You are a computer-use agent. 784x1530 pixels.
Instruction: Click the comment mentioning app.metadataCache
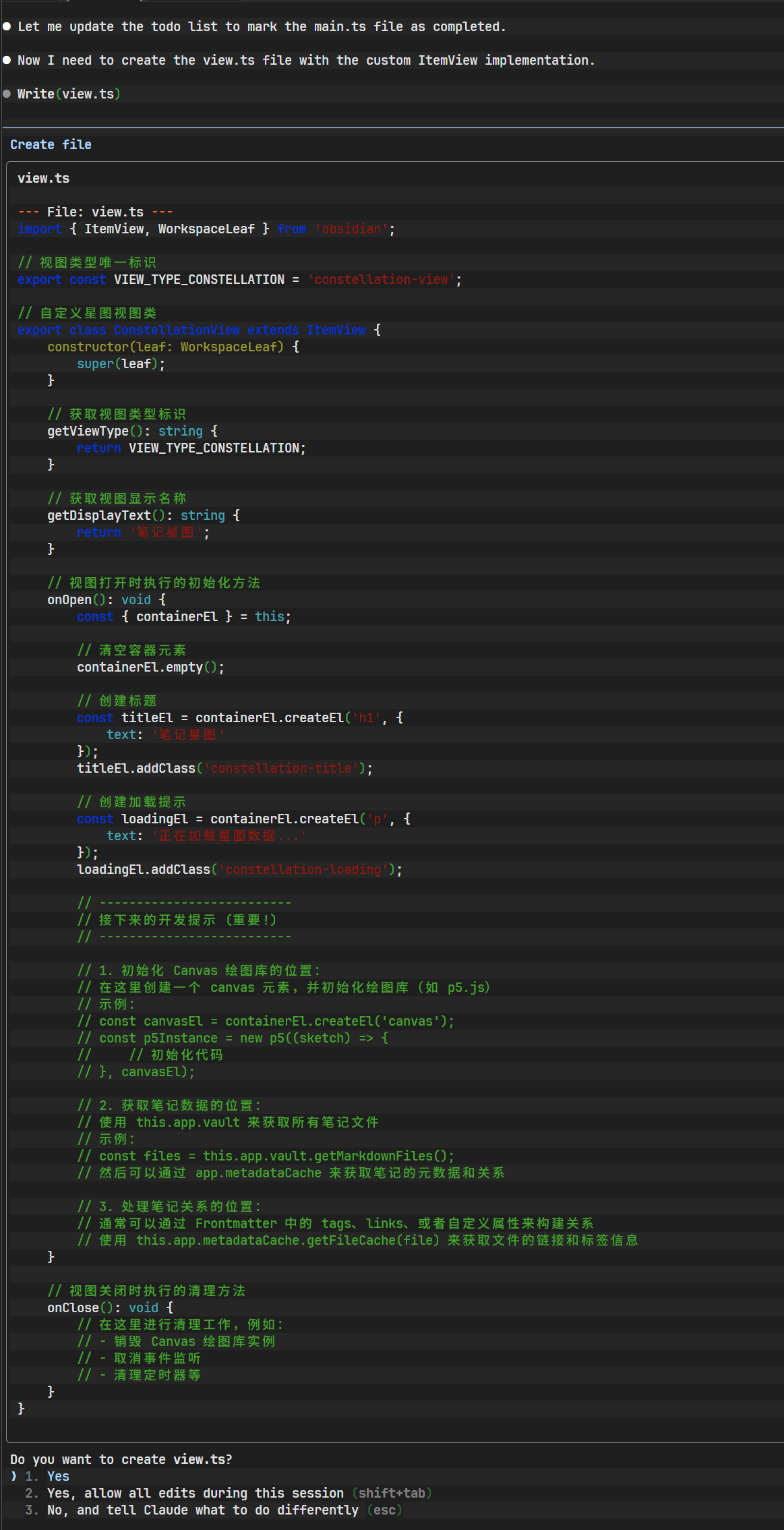coord(291,1173)
